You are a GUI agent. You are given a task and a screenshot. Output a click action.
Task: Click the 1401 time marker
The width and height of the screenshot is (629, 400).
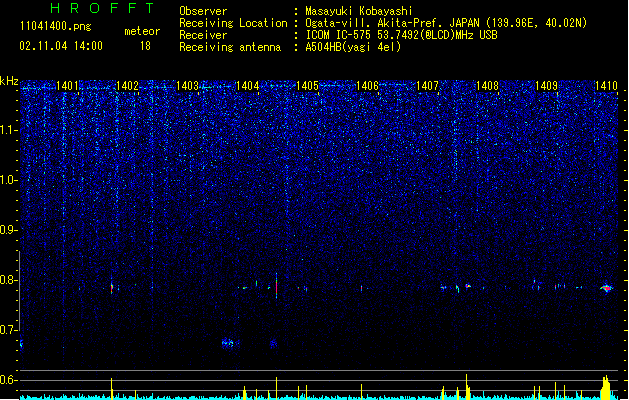[x=67, y=86]
